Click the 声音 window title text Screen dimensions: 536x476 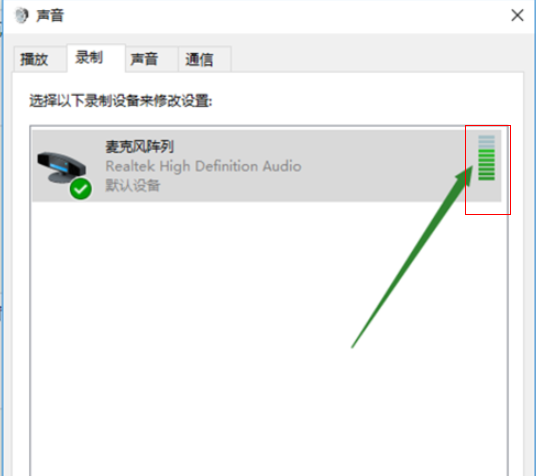coord(50,16)
